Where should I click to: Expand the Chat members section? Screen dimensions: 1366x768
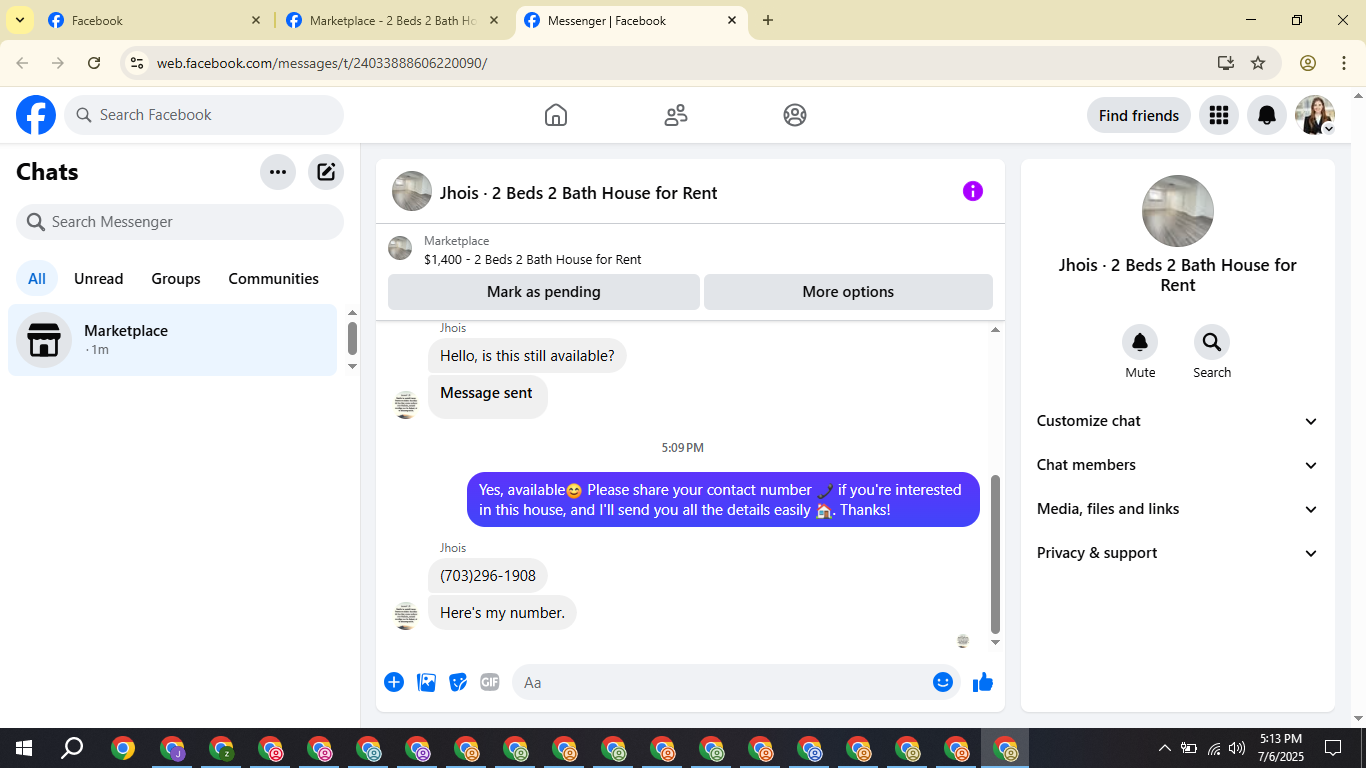(1178, 465)
